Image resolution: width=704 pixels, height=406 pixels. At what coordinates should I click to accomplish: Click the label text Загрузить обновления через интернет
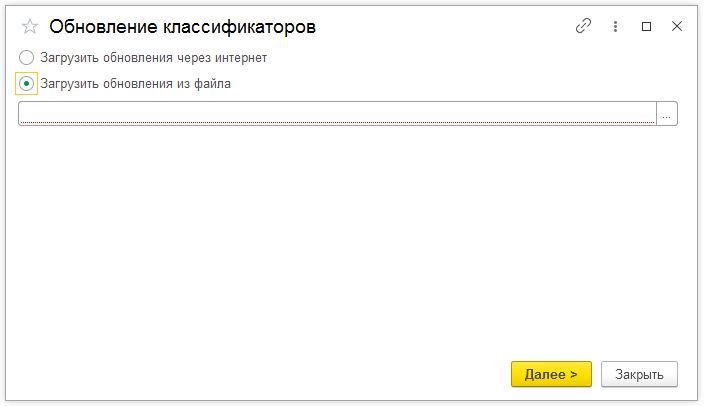coord(153,58)
